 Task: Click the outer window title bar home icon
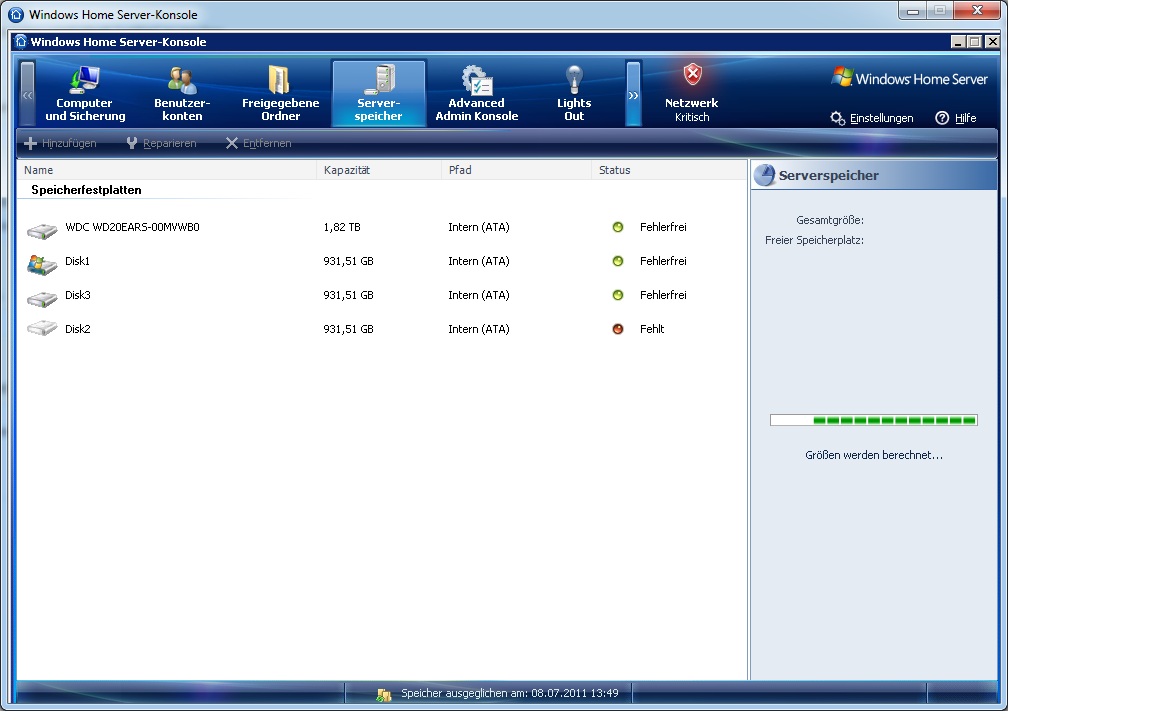tap(15, 14)
